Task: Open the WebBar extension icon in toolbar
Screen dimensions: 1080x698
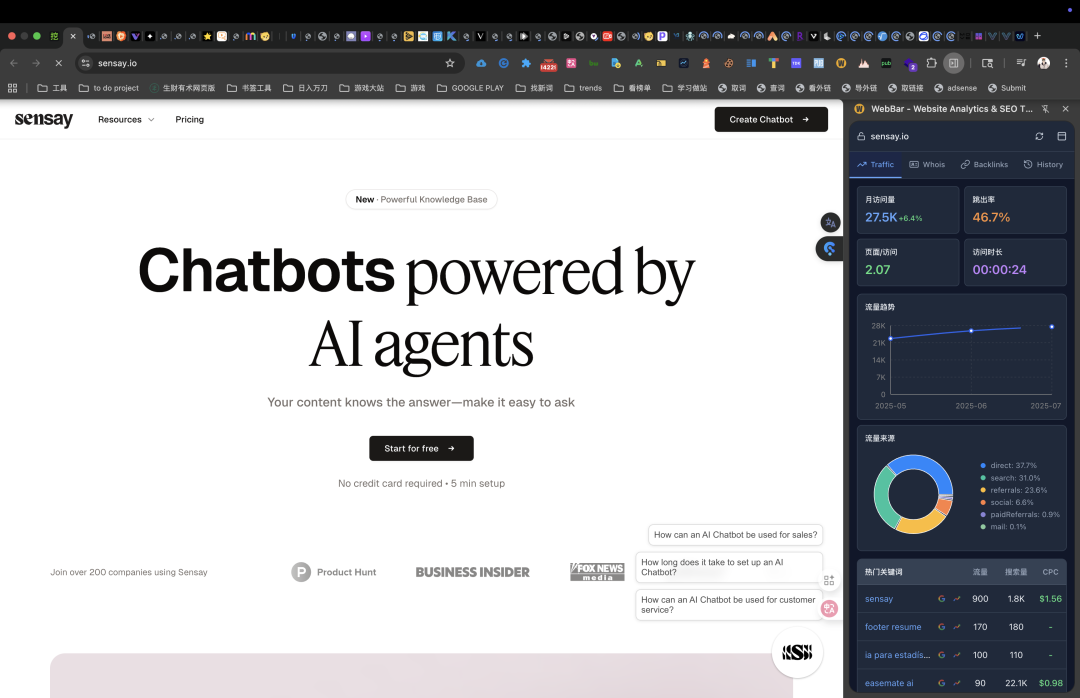Action: [841, 63]
